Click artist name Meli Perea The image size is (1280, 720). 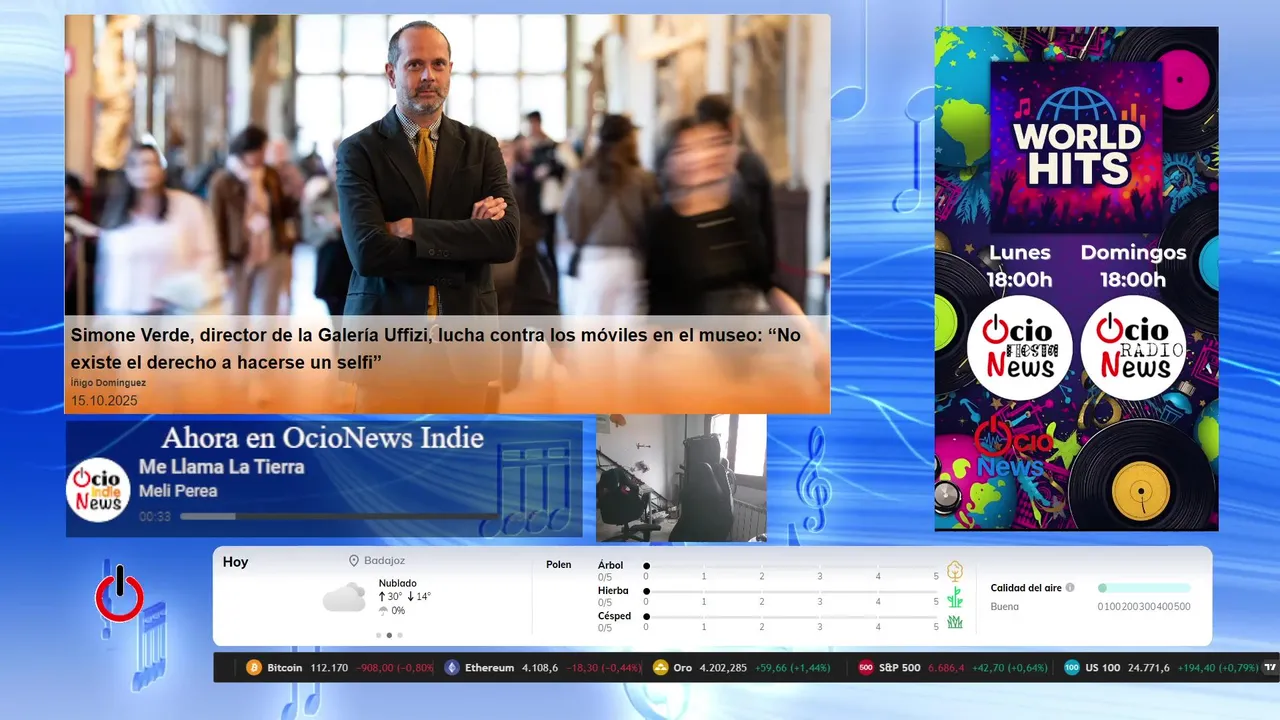178,491
